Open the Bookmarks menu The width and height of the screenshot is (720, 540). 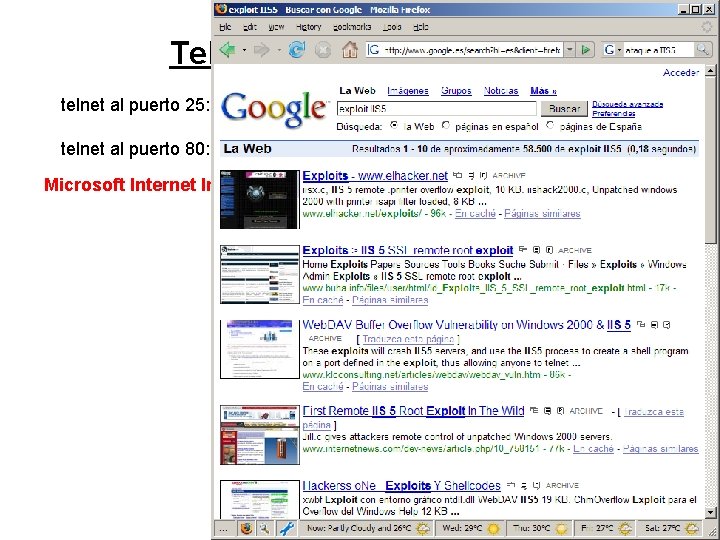352,27
